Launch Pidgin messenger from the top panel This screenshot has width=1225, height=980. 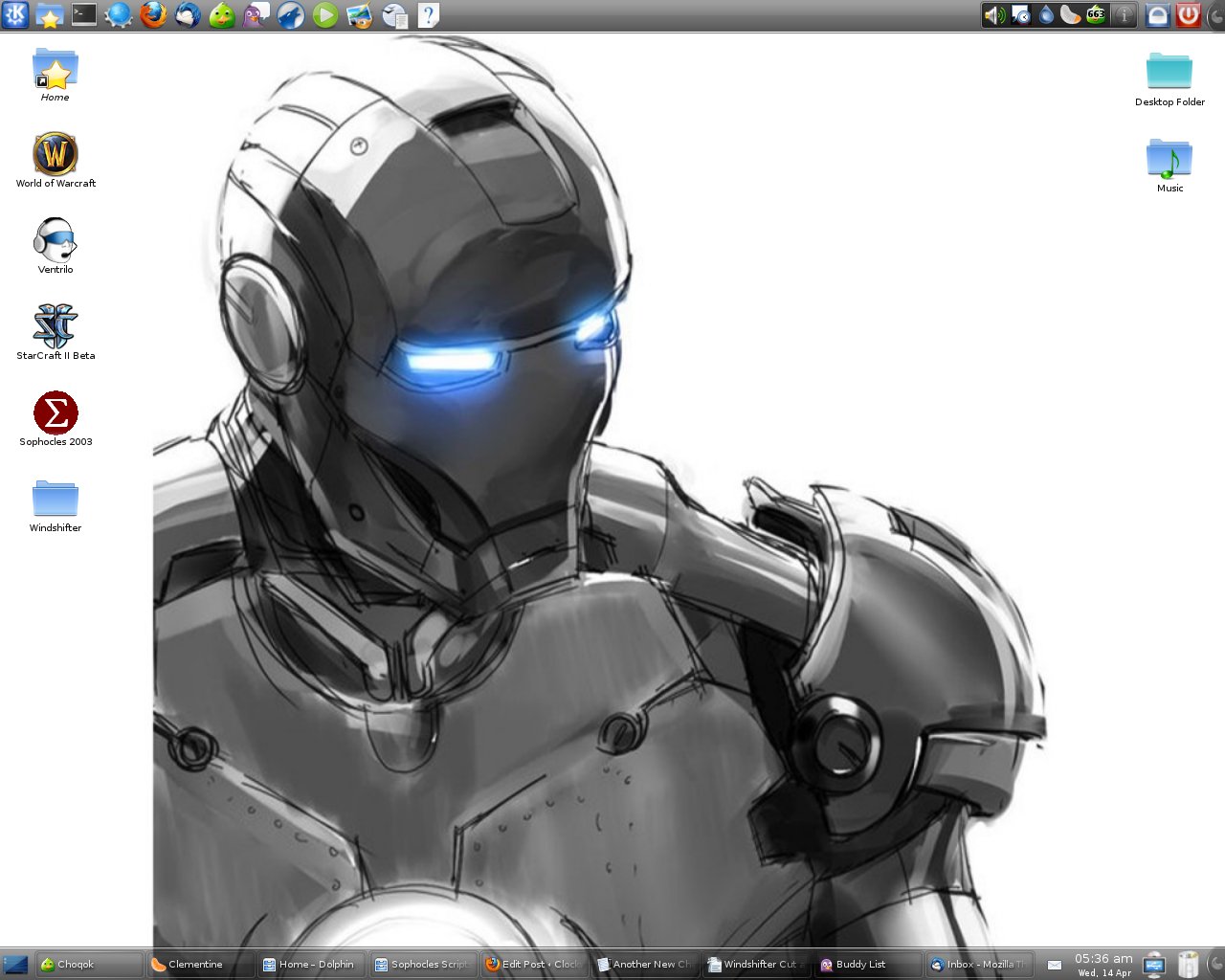tap(256, 14)
